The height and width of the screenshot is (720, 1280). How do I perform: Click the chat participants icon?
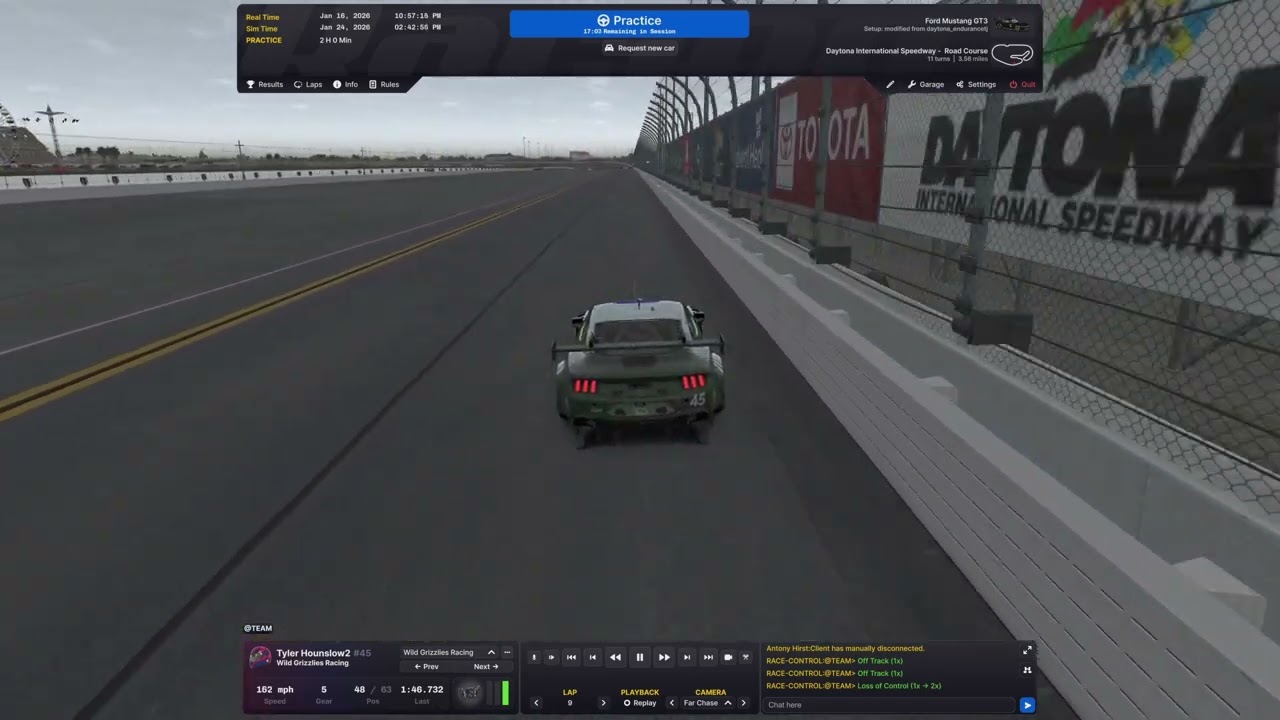click(x=1027, y=670)
